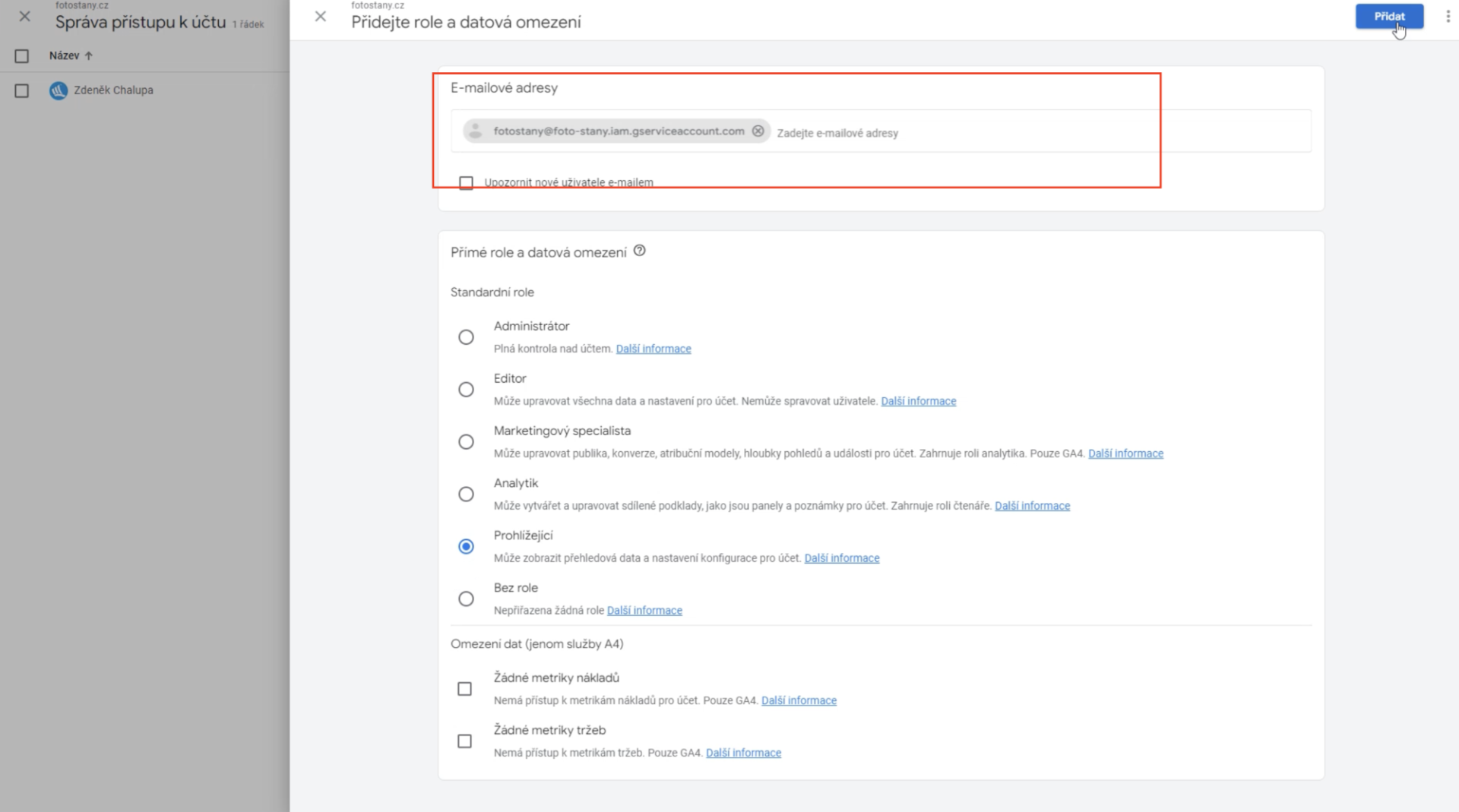Click the Zdeněk Chalupa avatar icon
This screenshot has width=1459, height=812.
[59, 90]
